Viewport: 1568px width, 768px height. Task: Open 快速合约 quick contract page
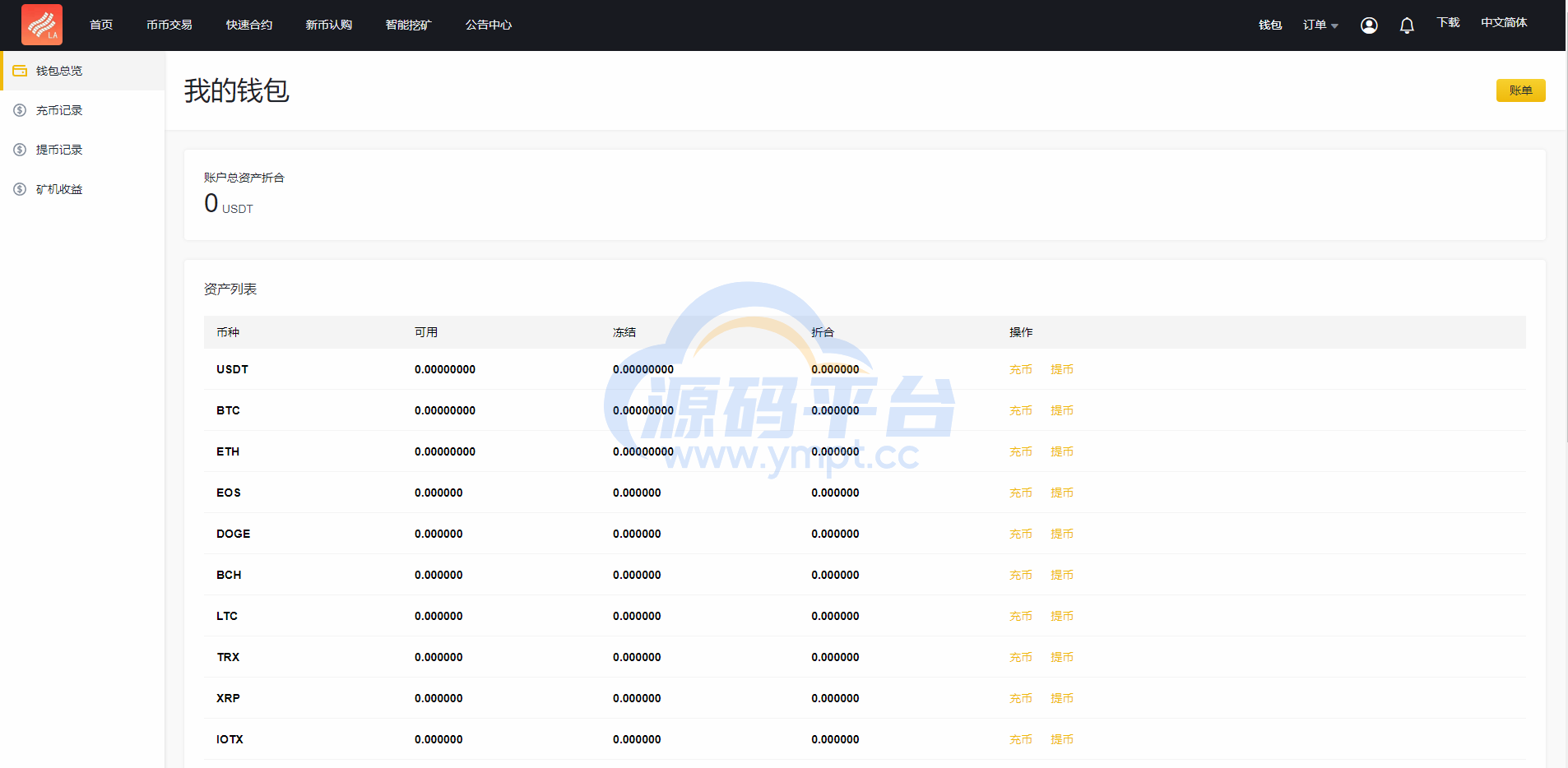[x=249, y=25]
